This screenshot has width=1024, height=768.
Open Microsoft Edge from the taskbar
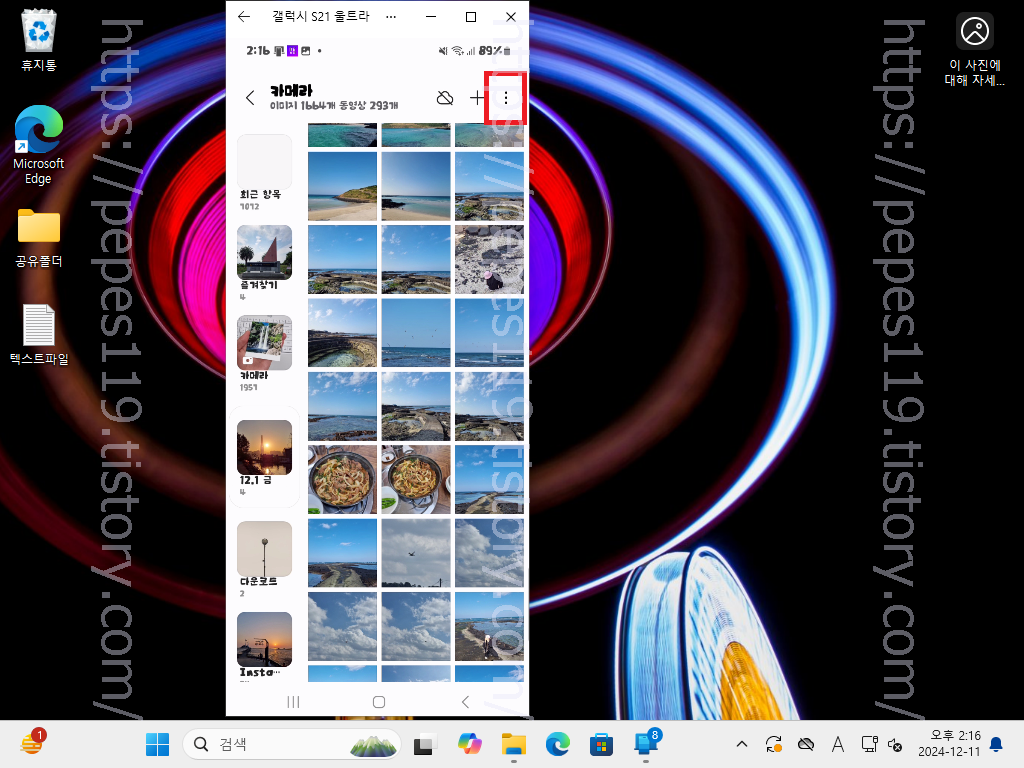coord(558,744)
